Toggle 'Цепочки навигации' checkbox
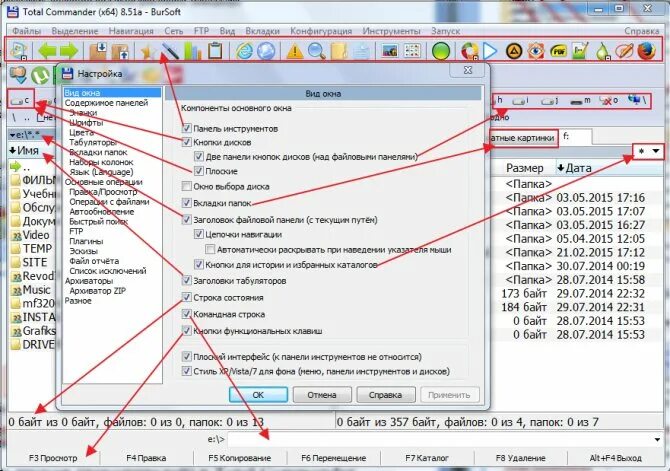Image resolution: width=670 pixels, height=471 pixels. pos(199,234)
